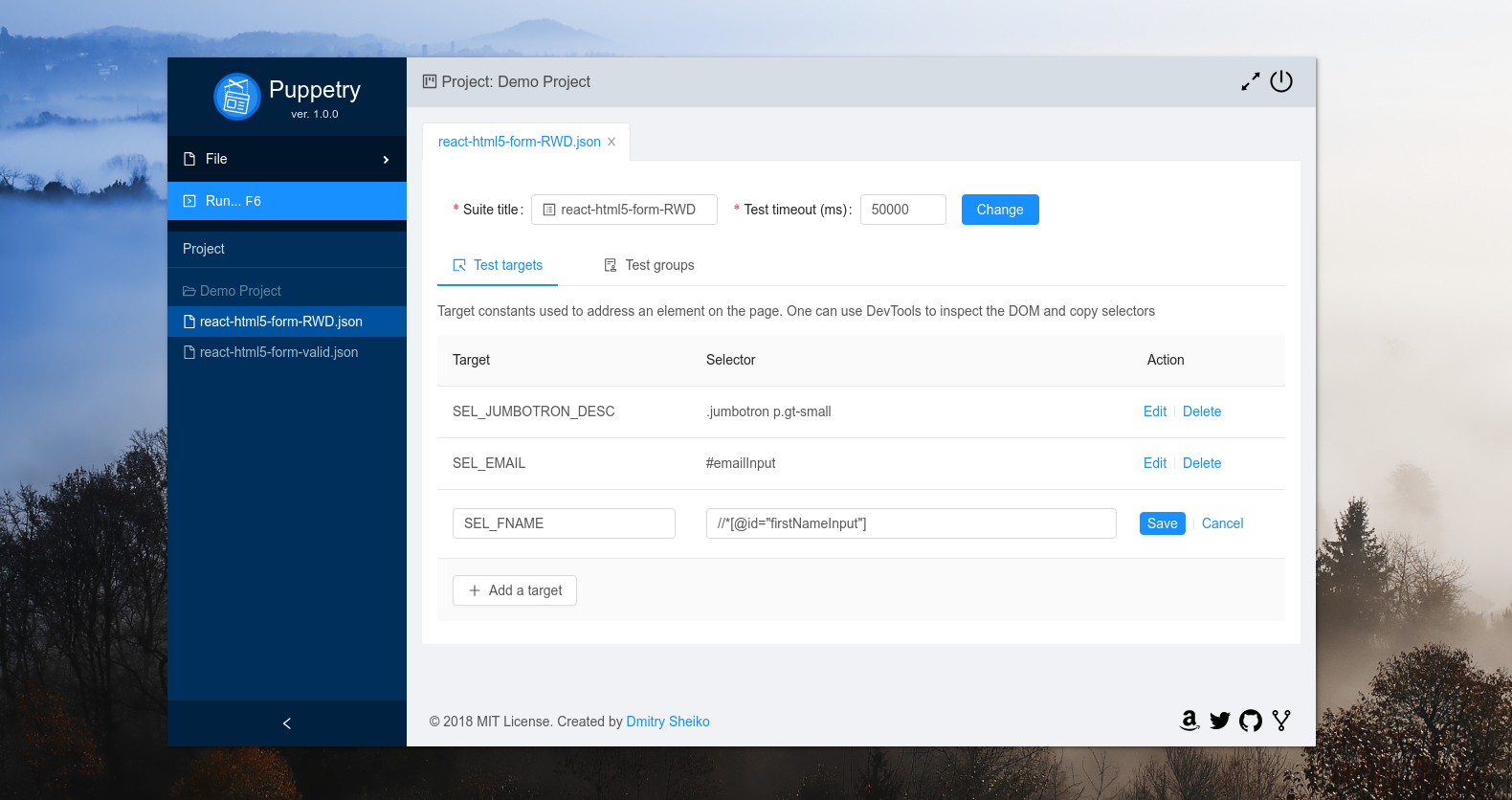
Task: Click the Action column header
Action: [1166, 360]
